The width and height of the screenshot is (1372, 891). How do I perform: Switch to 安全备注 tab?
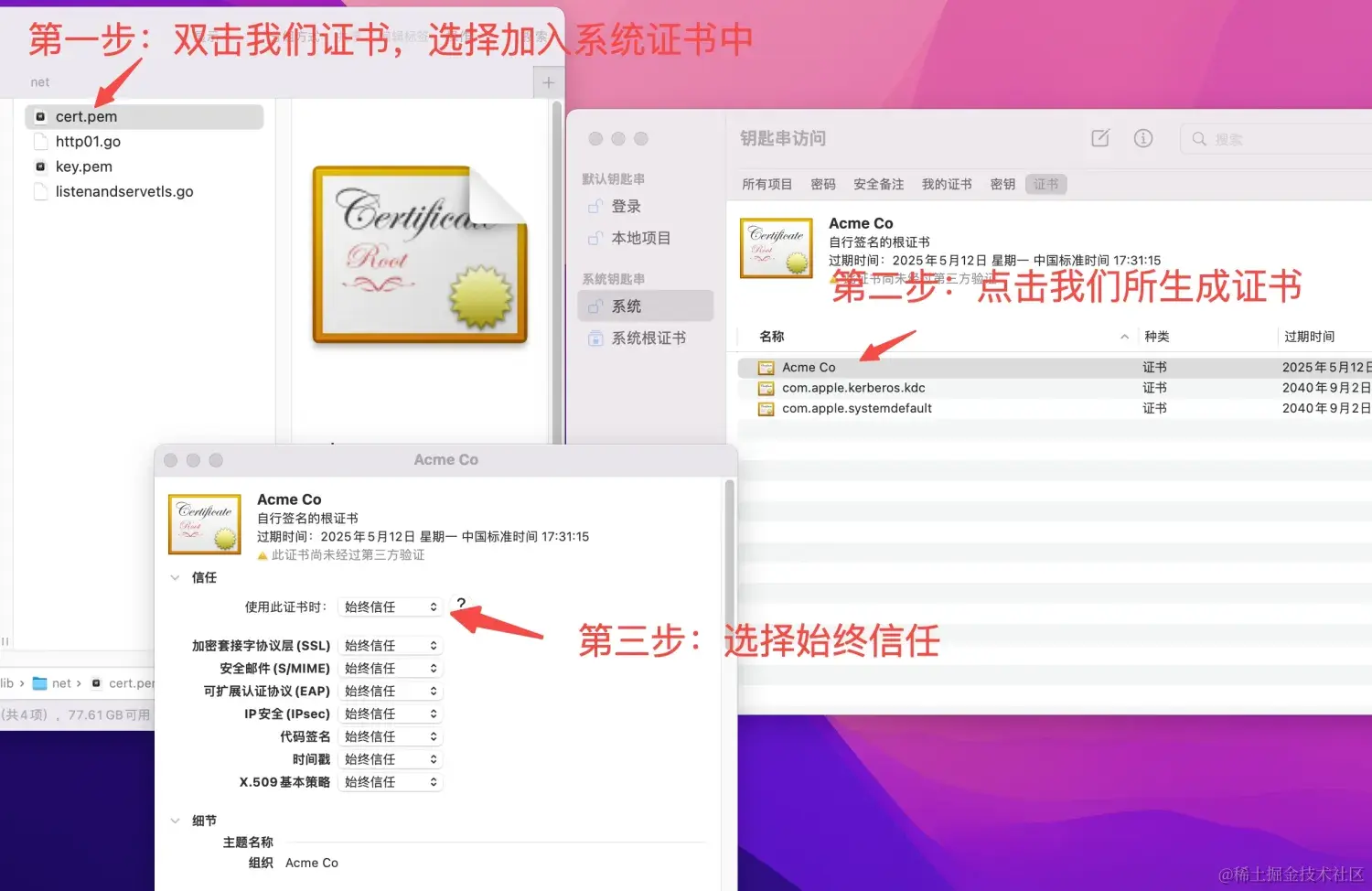878,184
